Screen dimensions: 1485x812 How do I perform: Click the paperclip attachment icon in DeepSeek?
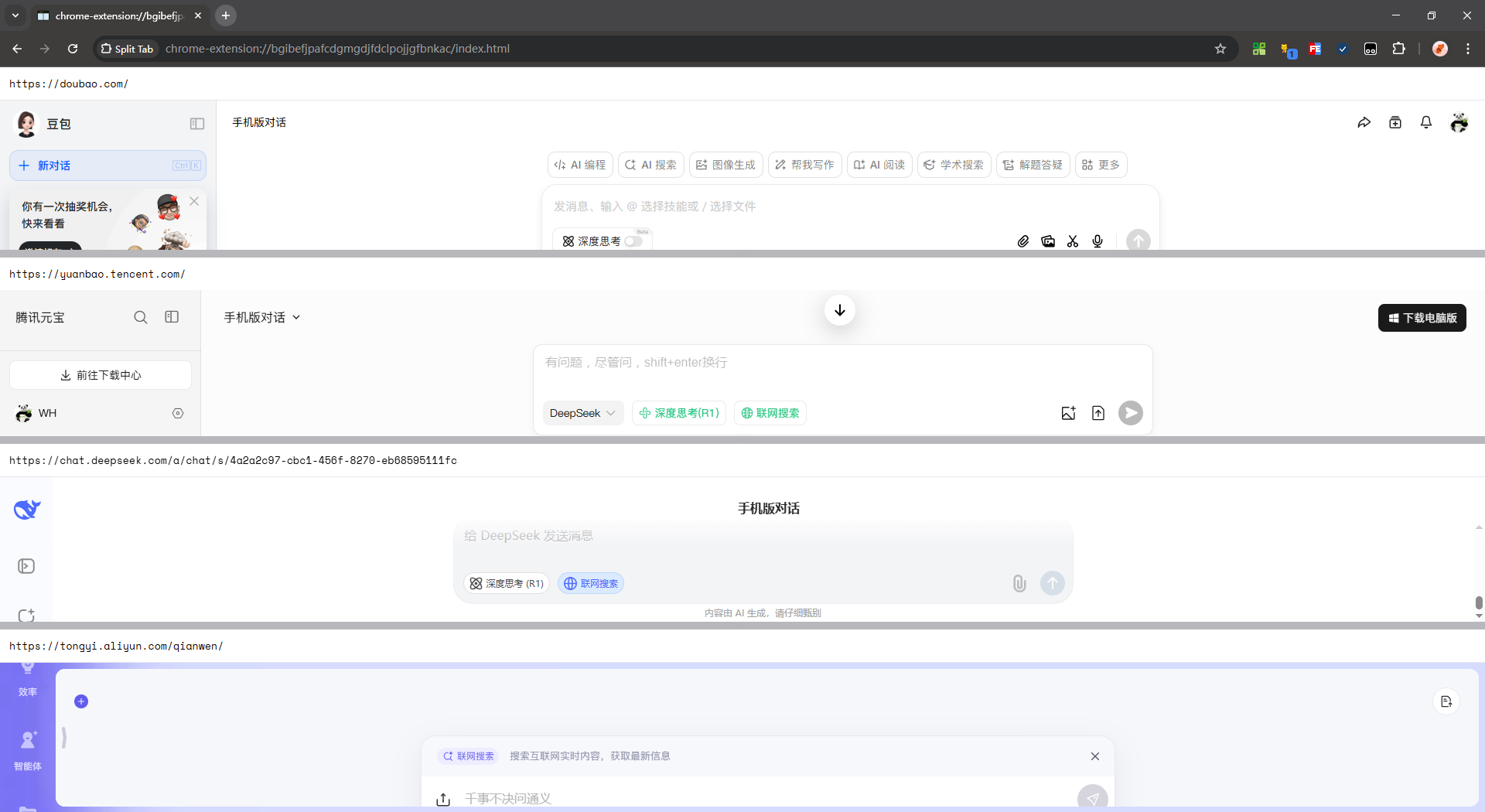pos(1019,583)
